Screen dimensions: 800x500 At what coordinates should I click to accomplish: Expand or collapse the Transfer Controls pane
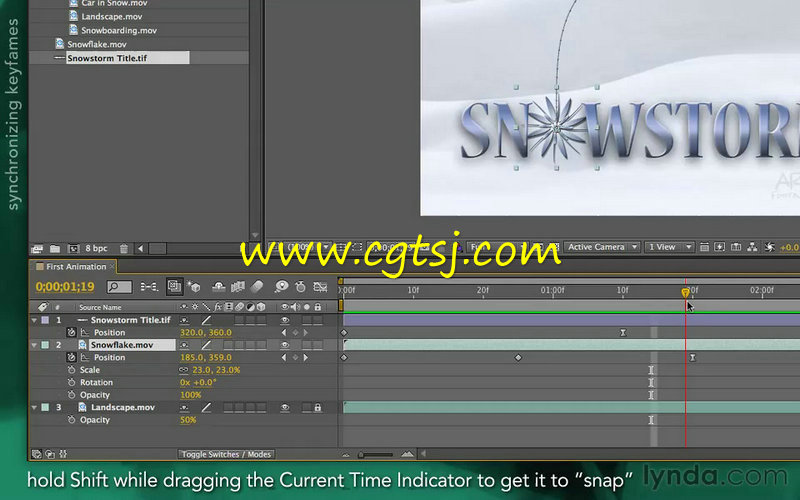50,454
